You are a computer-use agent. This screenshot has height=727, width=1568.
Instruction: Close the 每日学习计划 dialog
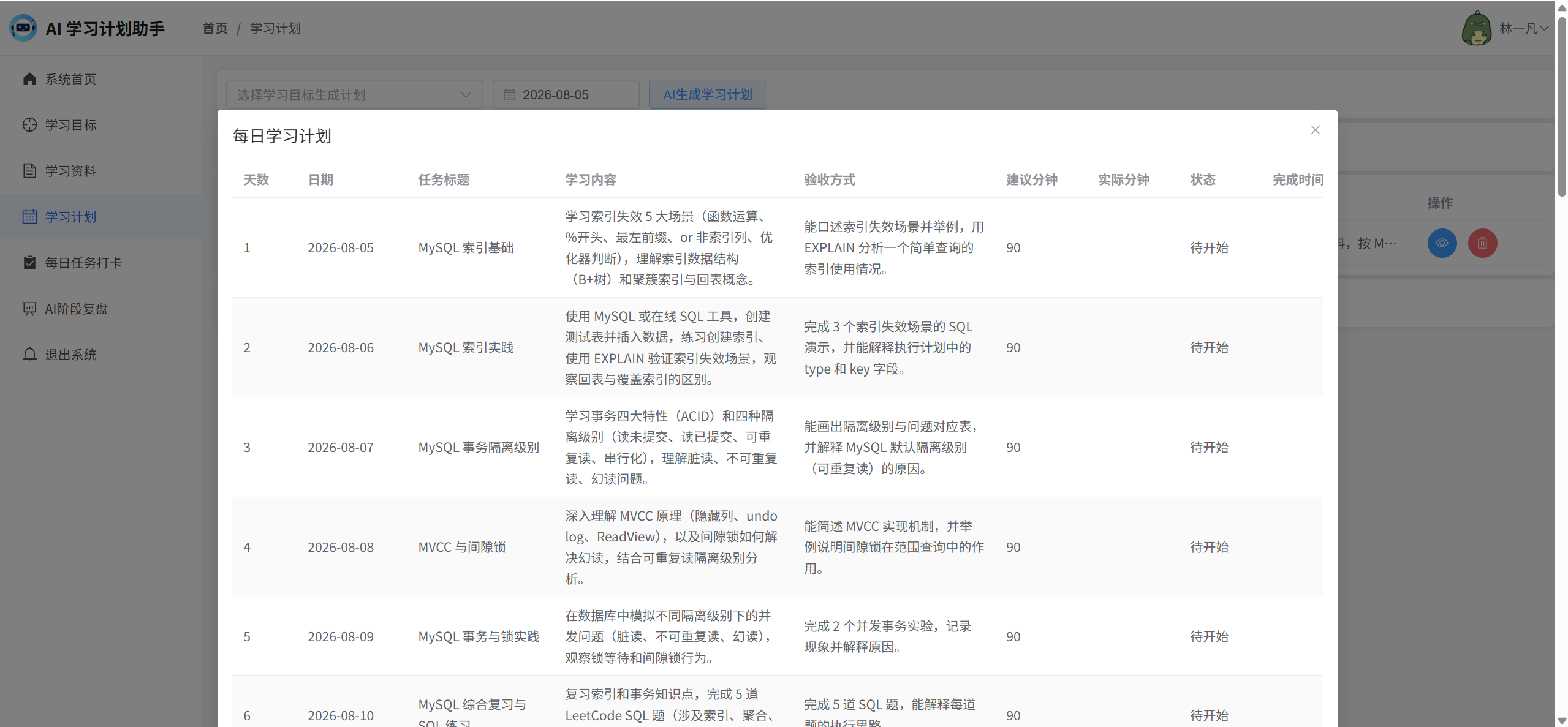coord(1315,130)
